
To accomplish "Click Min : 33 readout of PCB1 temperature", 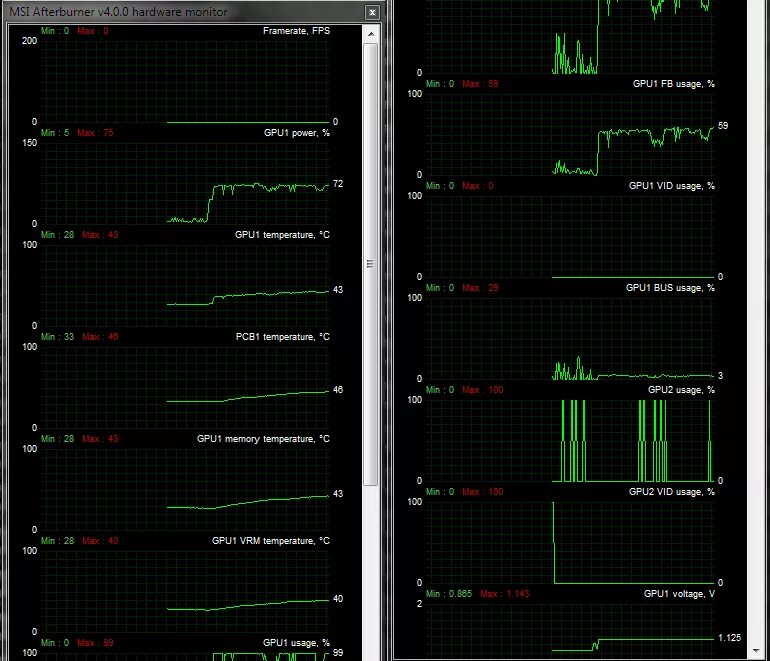I will 57,337.
